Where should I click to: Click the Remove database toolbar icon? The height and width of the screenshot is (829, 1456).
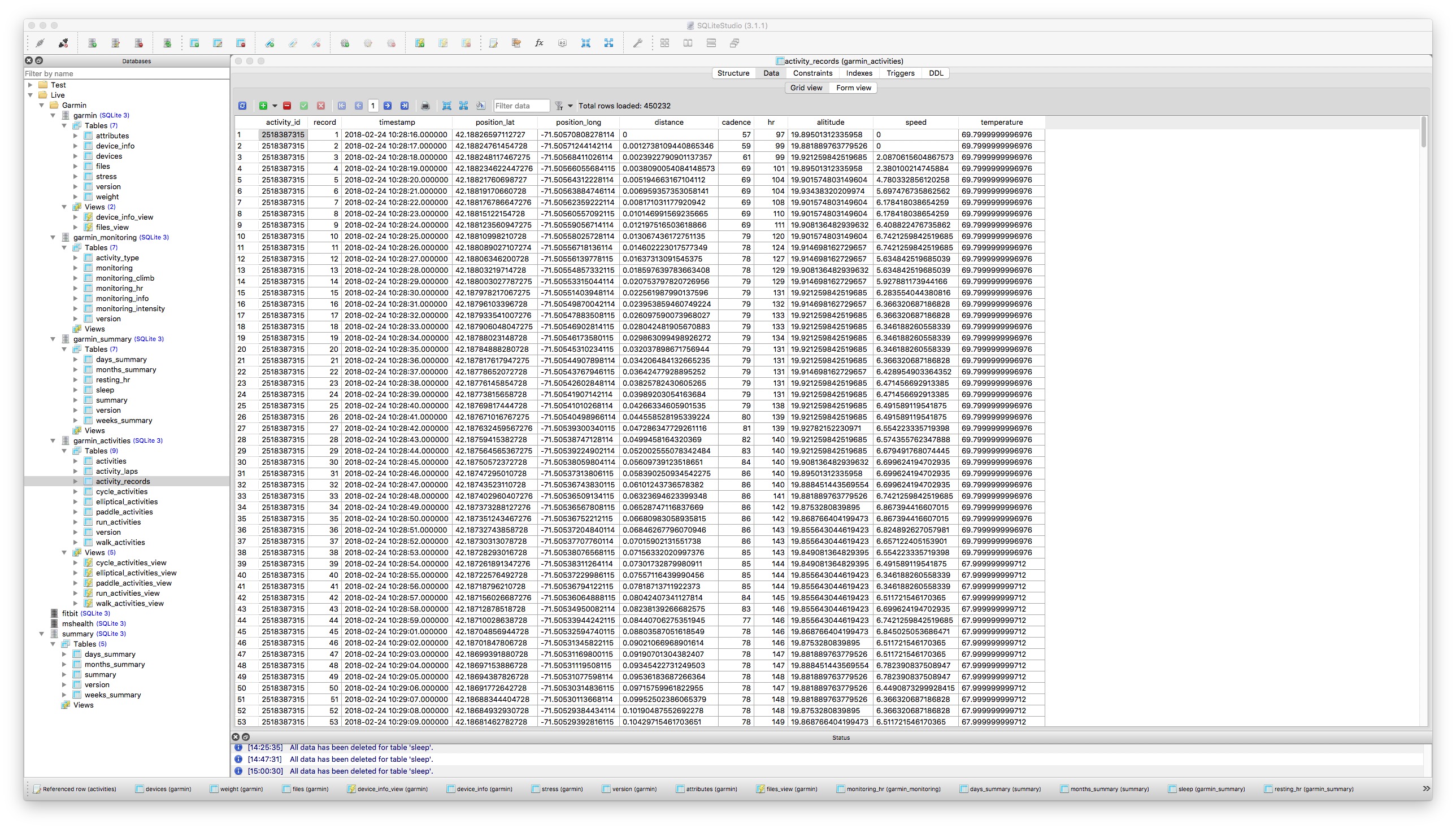138,43
